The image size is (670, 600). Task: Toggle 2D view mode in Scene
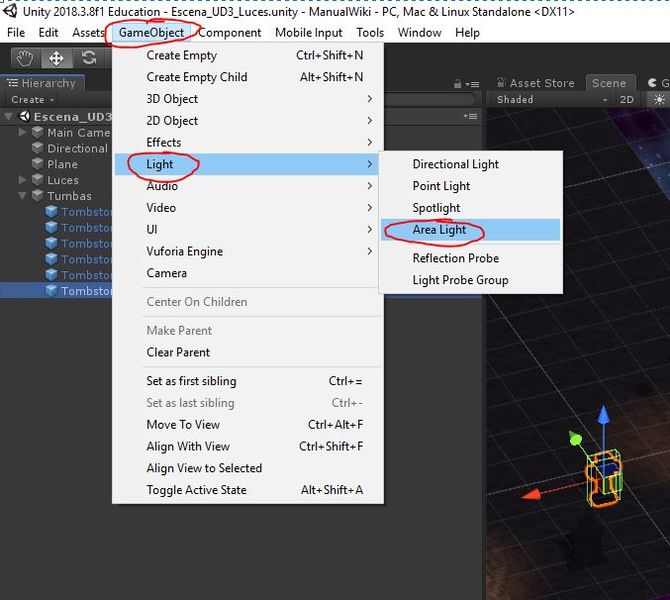click(626, 100)
